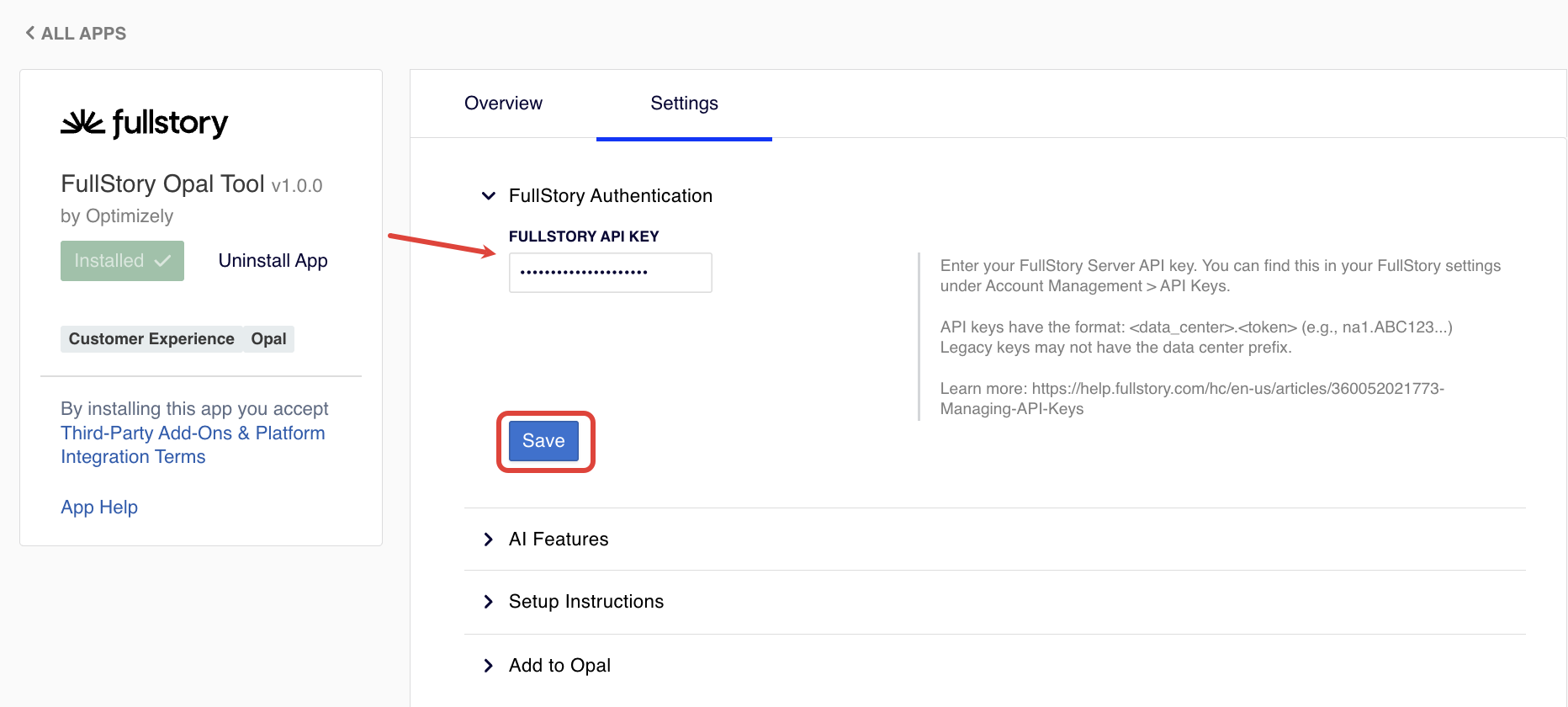Click the FullStory Opal Tool title
The image size is (1568, 707).
pyautogui.click(x=162, y=184)
